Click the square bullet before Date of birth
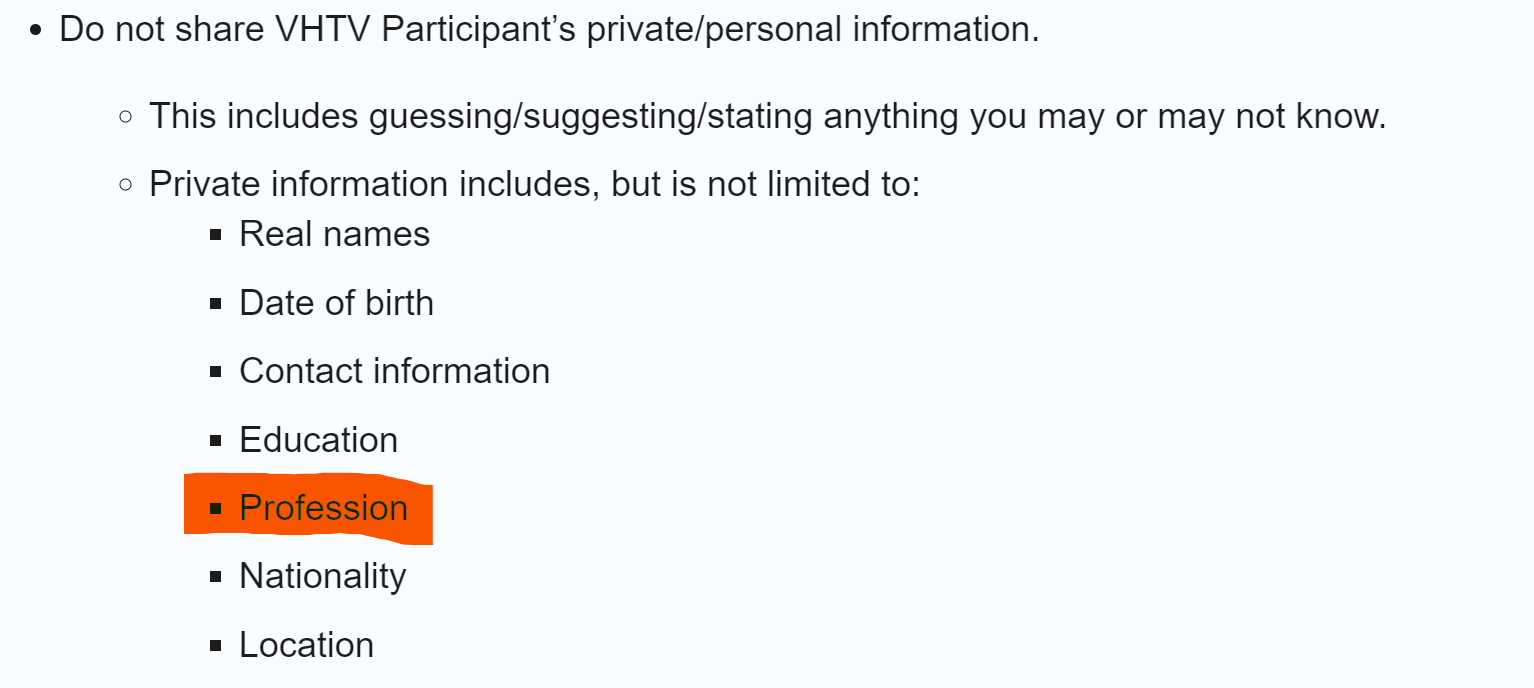 [216, 304]
